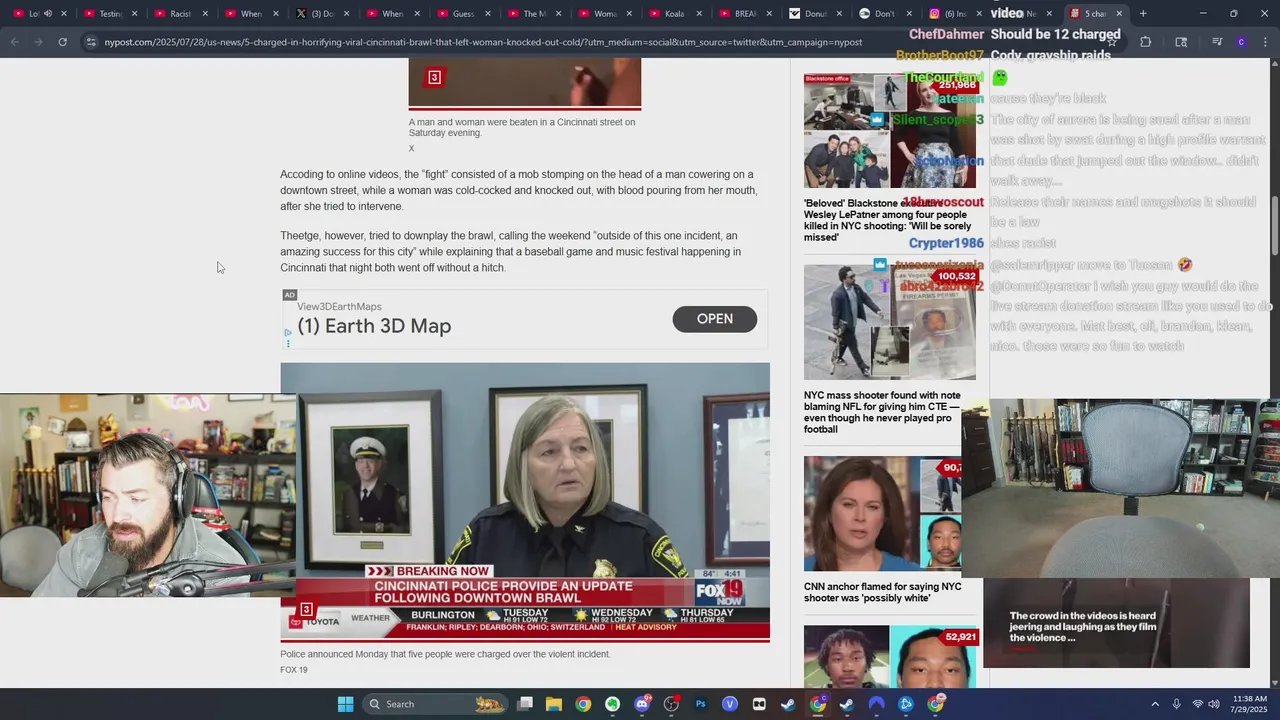Click the microphone tray icon
Viewport: 1280px width, 720px height.
[1177, 704]
